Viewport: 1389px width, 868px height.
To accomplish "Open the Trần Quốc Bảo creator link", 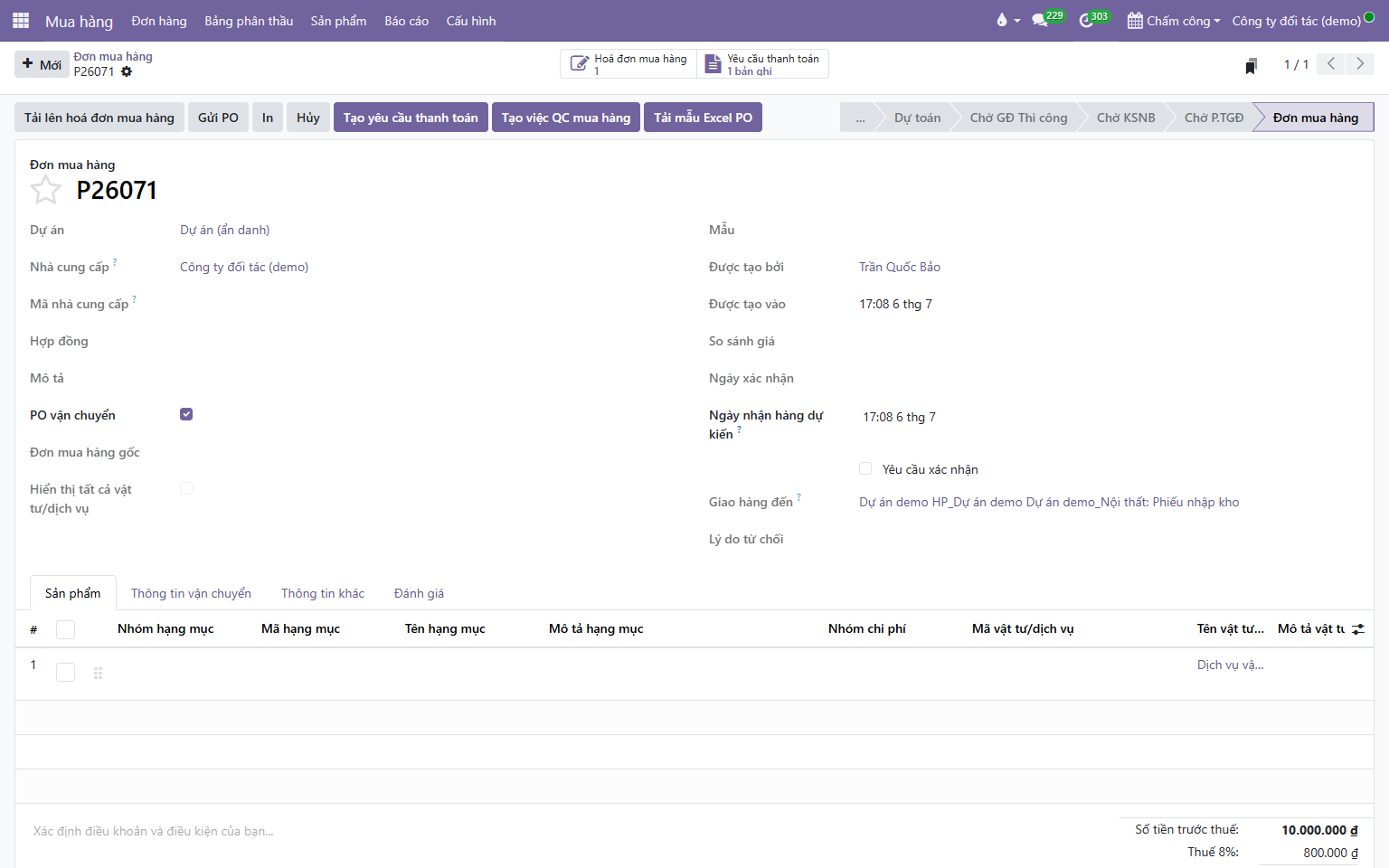I will tap(900, 267).
